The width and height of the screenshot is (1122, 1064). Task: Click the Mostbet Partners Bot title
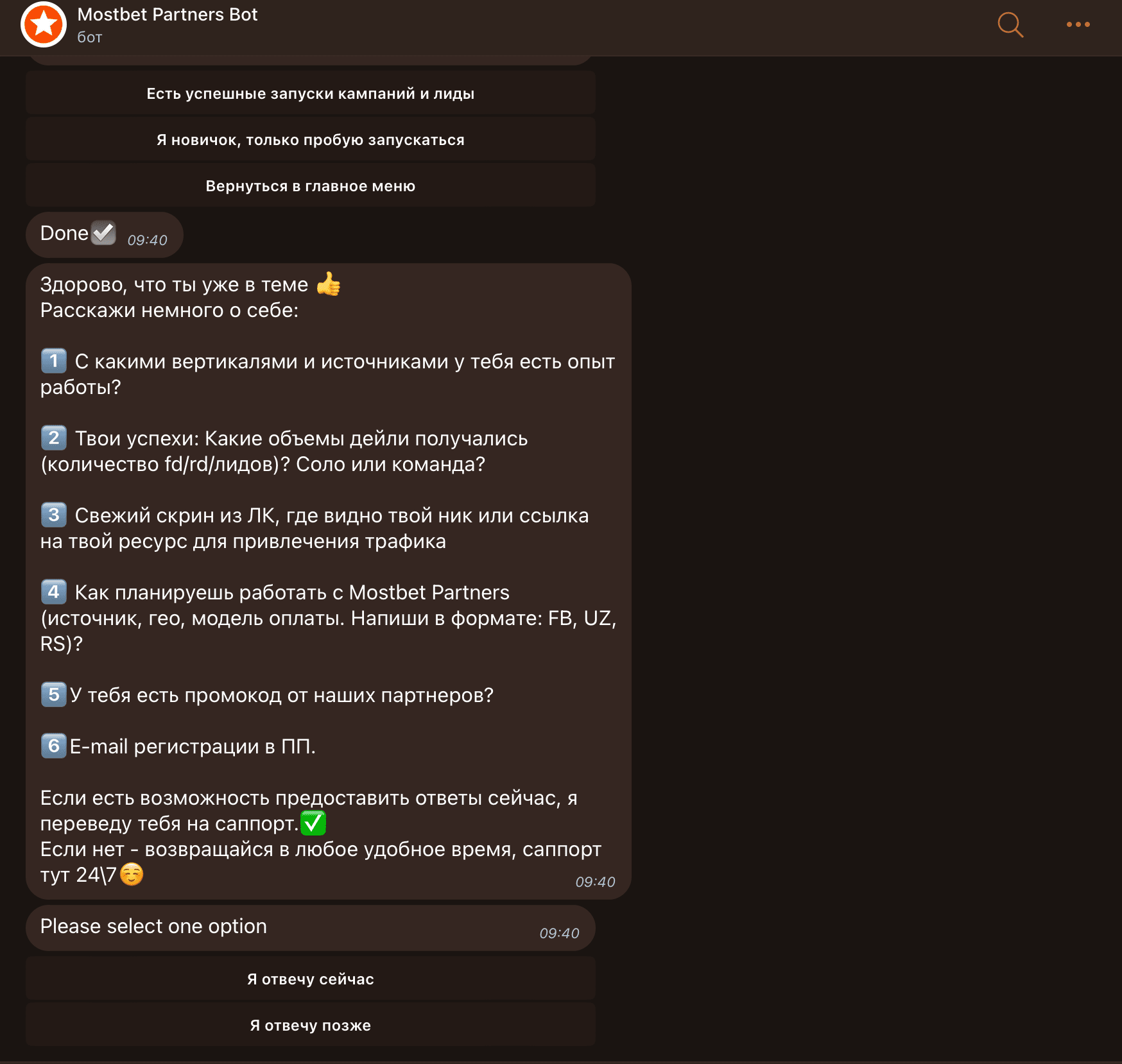pos(167,15)
